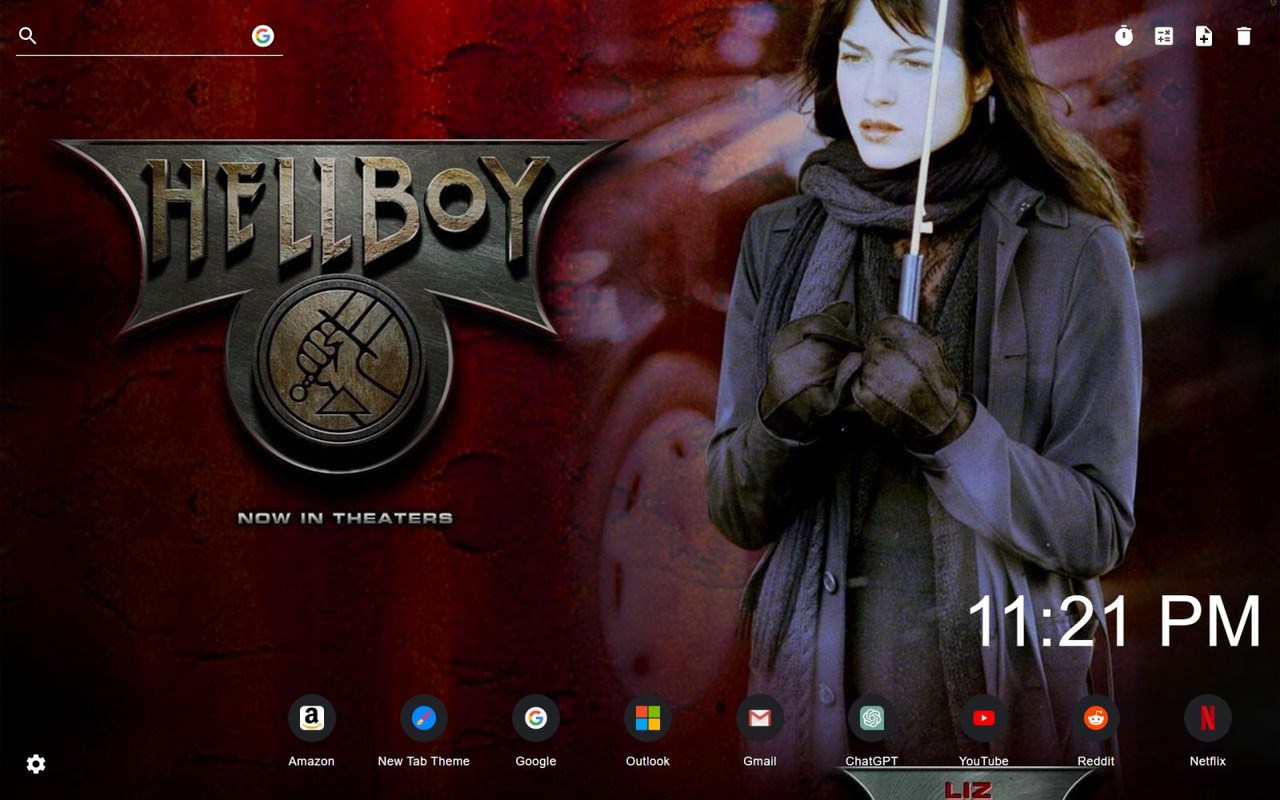Click the search magnifier icon

coord(28,36)
